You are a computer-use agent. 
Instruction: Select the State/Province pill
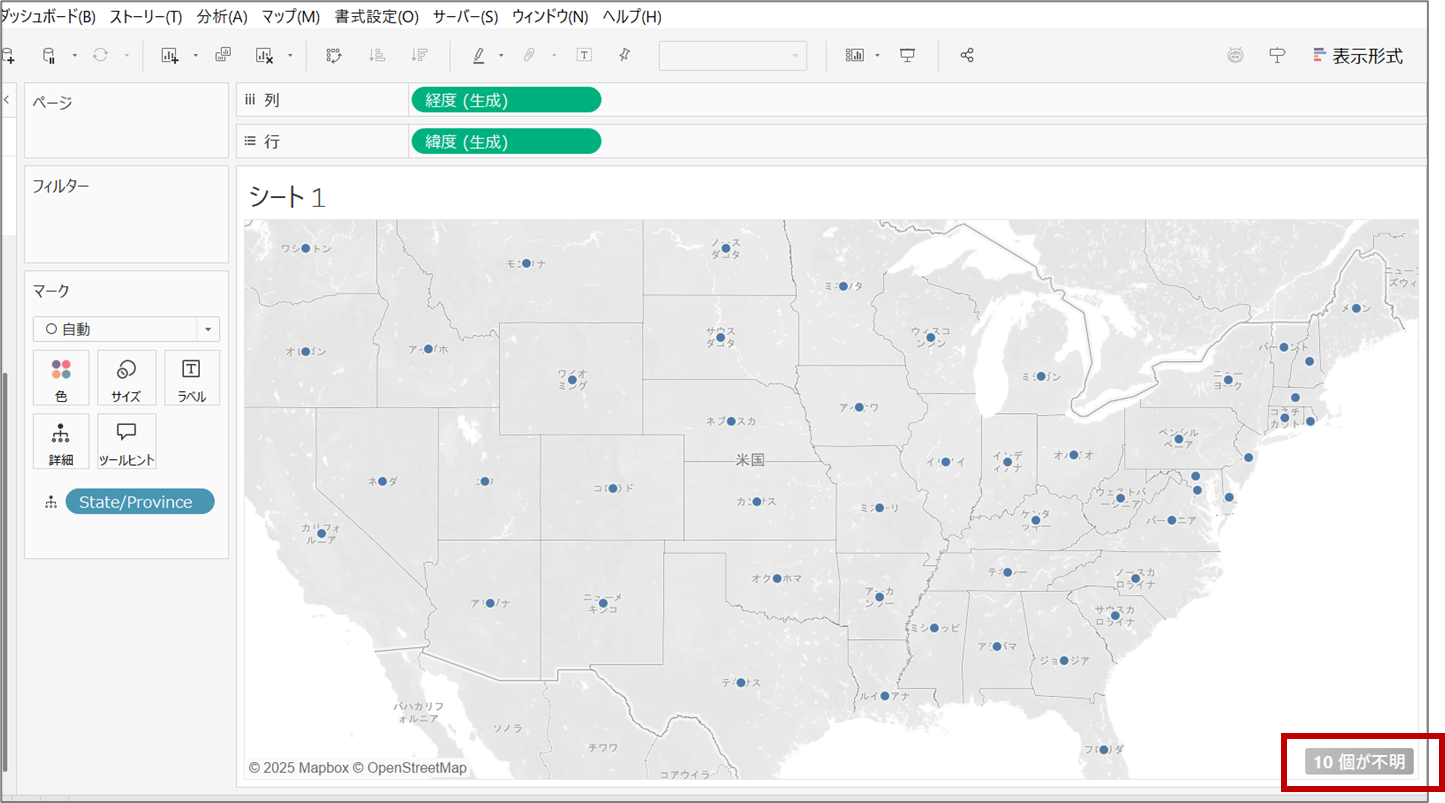[x=140, y=502]
